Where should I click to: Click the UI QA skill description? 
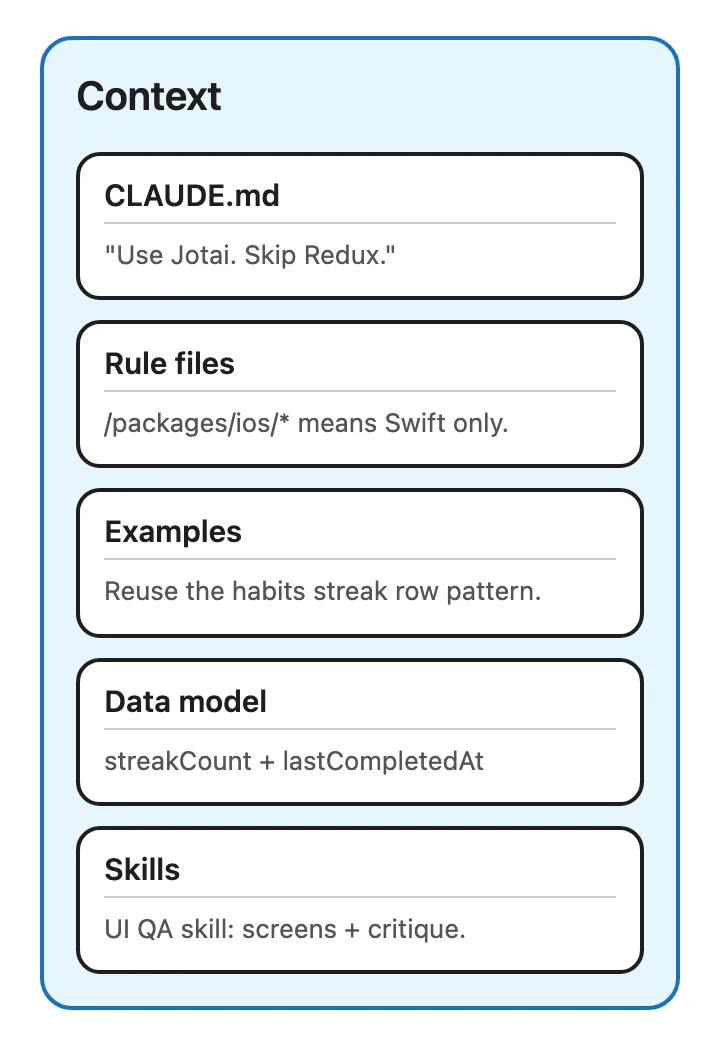click(285, 929)
